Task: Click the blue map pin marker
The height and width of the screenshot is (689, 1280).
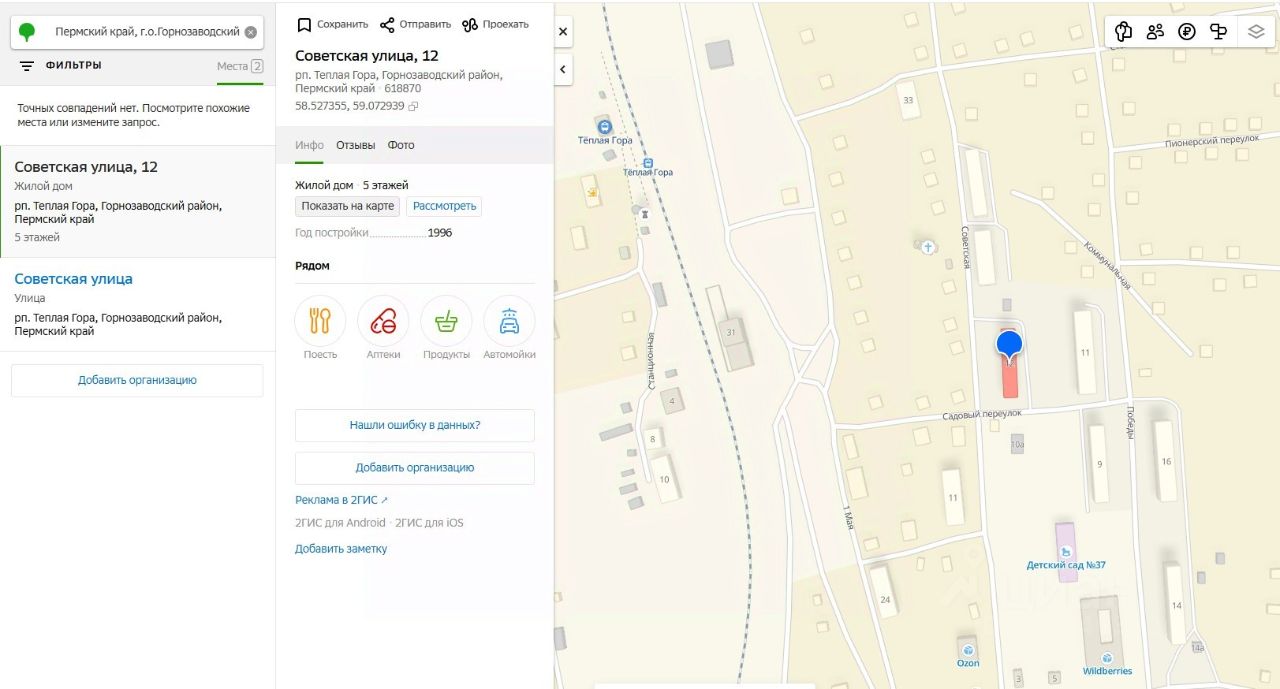Action: click(1009, 346)
